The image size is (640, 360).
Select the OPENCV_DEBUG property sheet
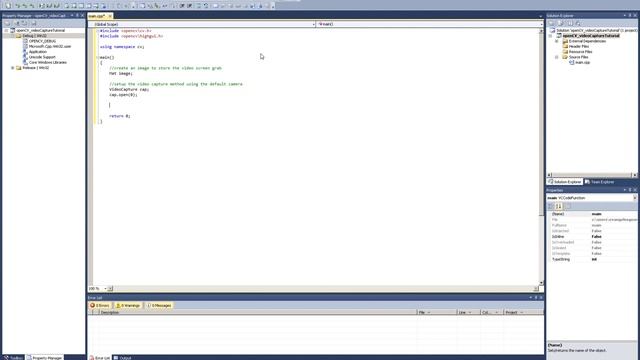(42, 41)
